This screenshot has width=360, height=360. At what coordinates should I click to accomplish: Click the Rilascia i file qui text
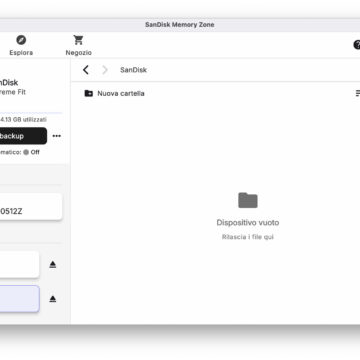click(248, 237)
